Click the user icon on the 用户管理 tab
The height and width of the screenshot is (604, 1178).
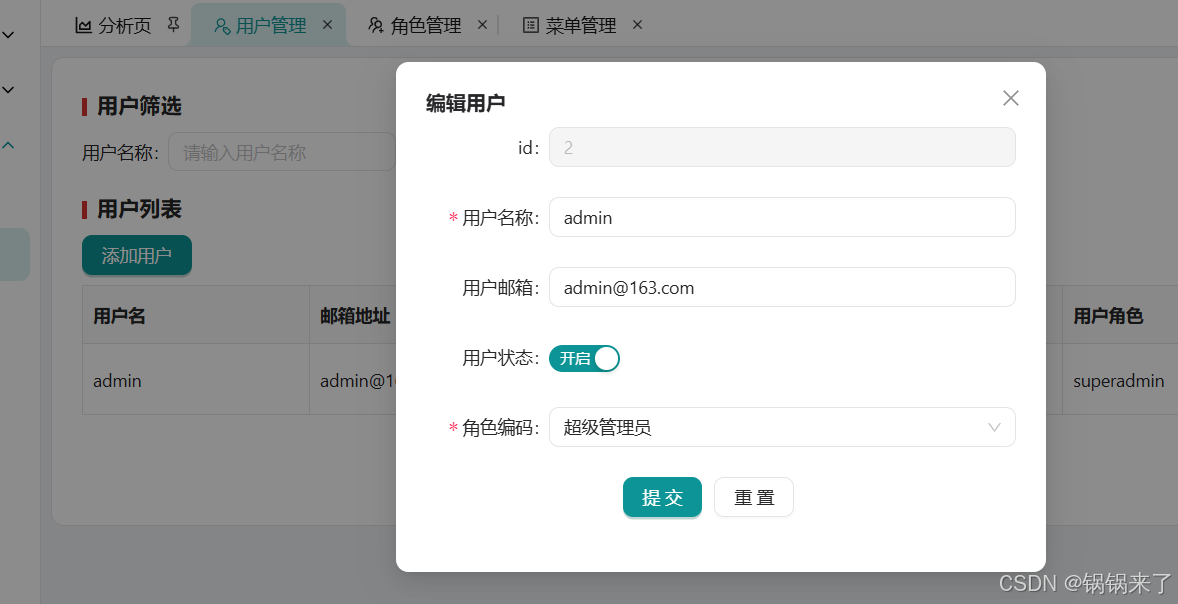(220, 24)
